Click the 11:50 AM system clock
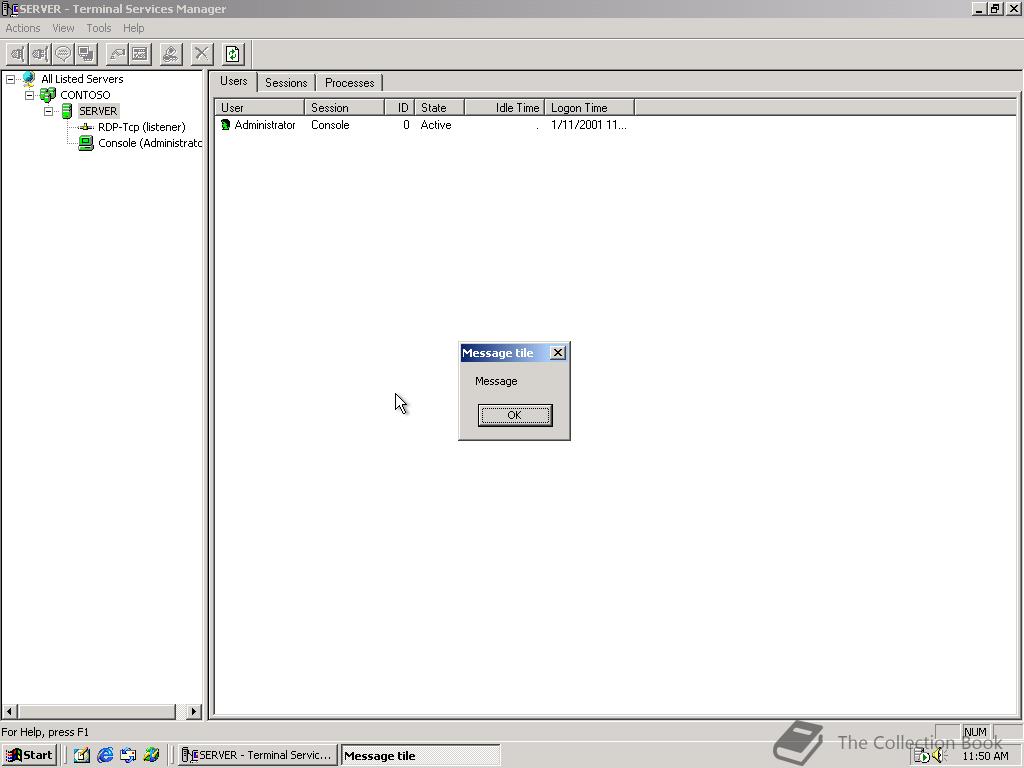The image size is (1024, 768). (x=985, y=756)
